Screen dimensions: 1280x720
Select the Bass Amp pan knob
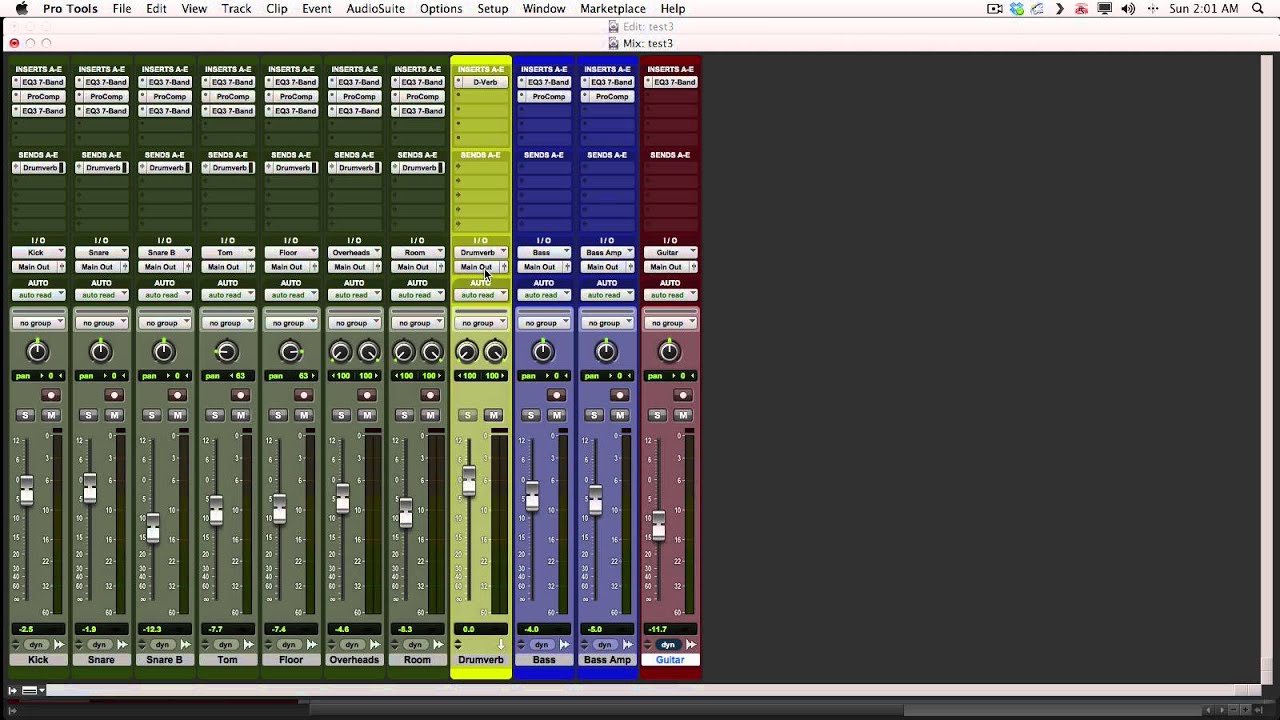click(x=605, y=351)
